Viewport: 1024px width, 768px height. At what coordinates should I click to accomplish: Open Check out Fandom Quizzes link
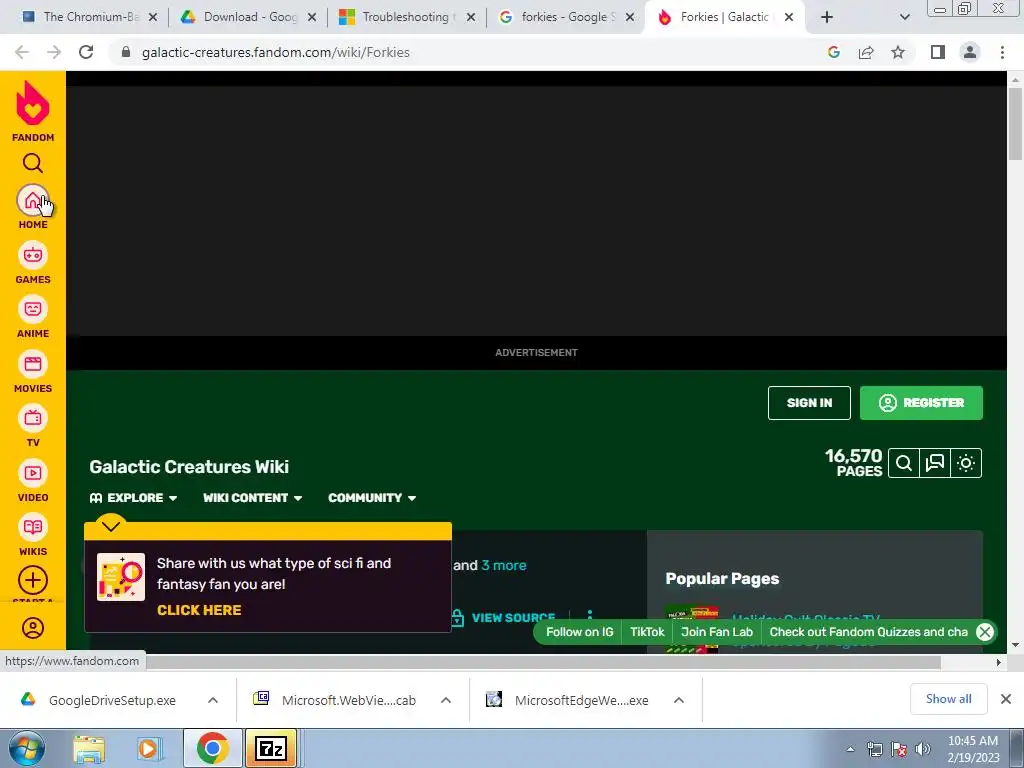(869, 632)
